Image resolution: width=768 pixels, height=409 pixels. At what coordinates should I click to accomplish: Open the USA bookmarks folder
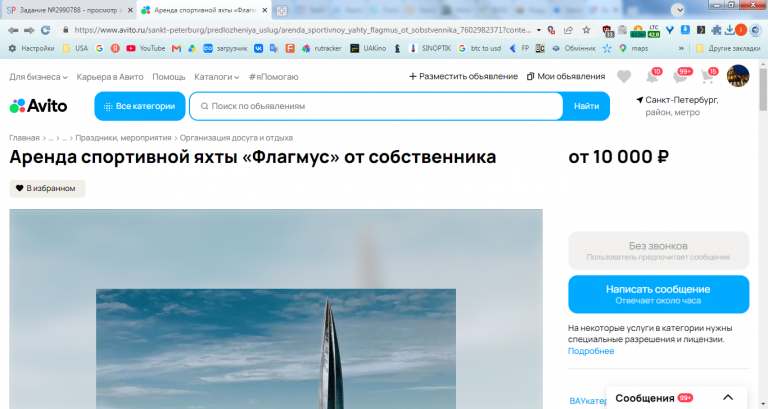[x=75, y=48]
